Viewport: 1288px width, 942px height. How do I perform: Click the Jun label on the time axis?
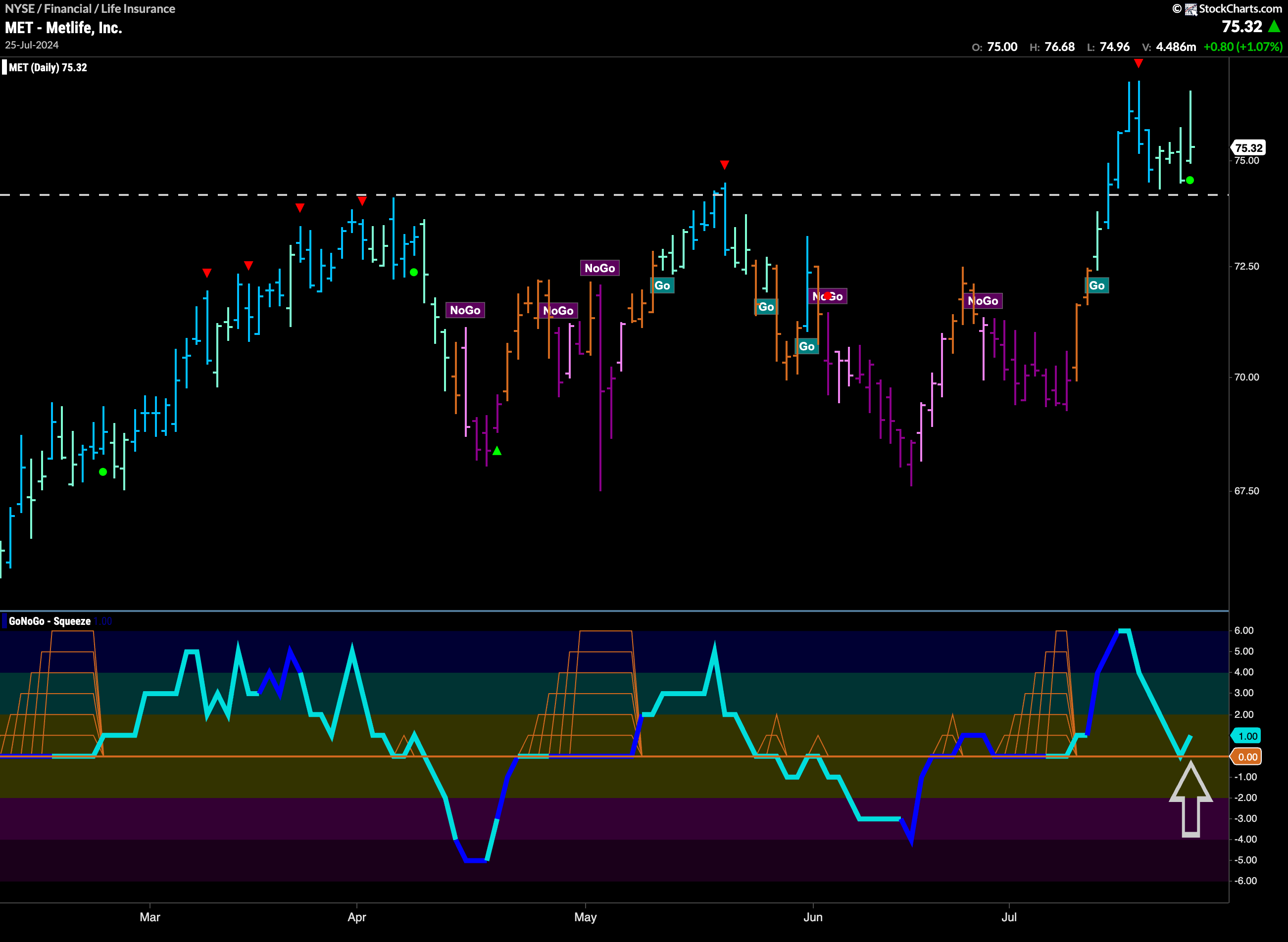point(813,917)
